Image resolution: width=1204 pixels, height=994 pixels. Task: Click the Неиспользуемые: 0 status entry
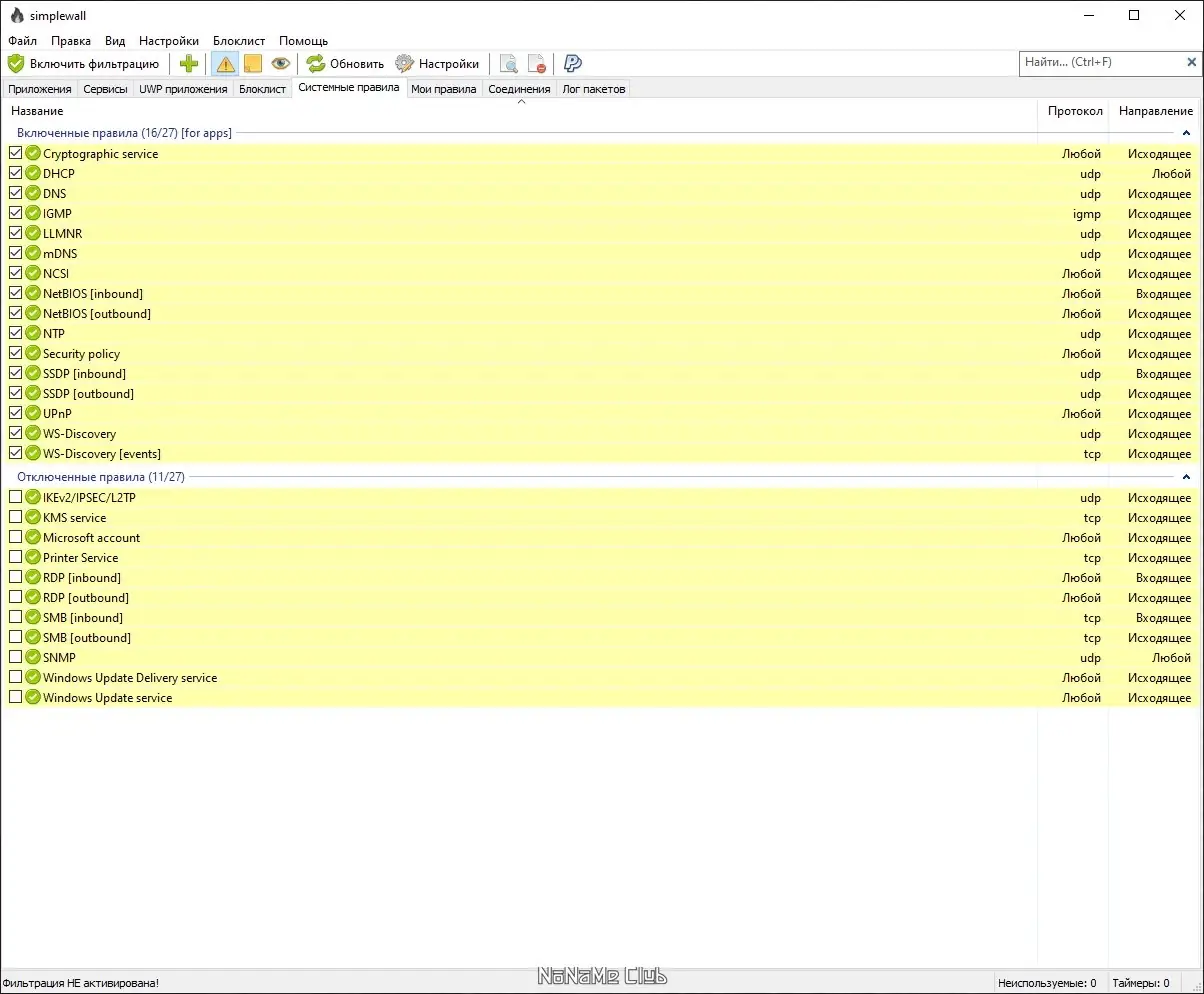click(1046, 984)
